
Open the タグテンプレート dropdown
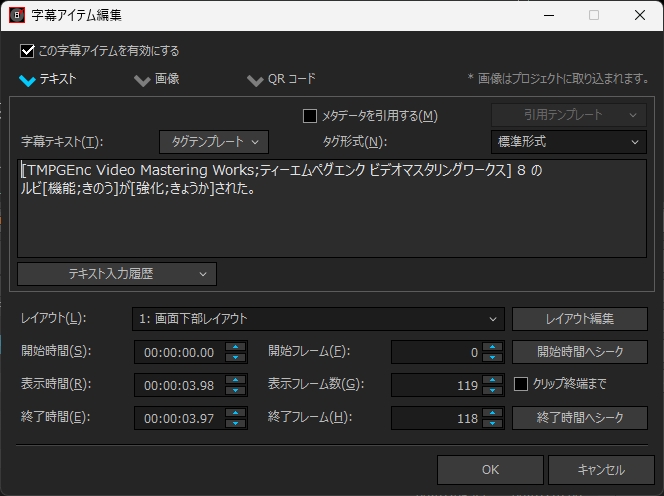point(214,142)
